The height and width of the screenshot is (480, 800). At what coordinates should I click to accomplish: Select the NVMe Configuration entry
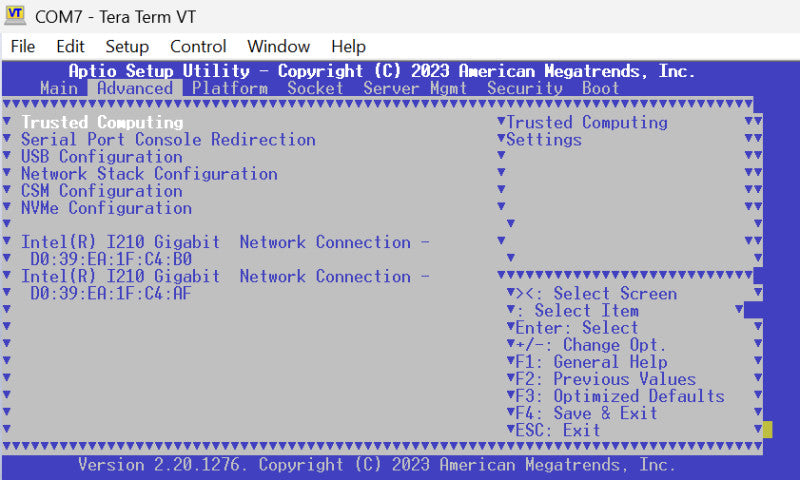(106, 208)
